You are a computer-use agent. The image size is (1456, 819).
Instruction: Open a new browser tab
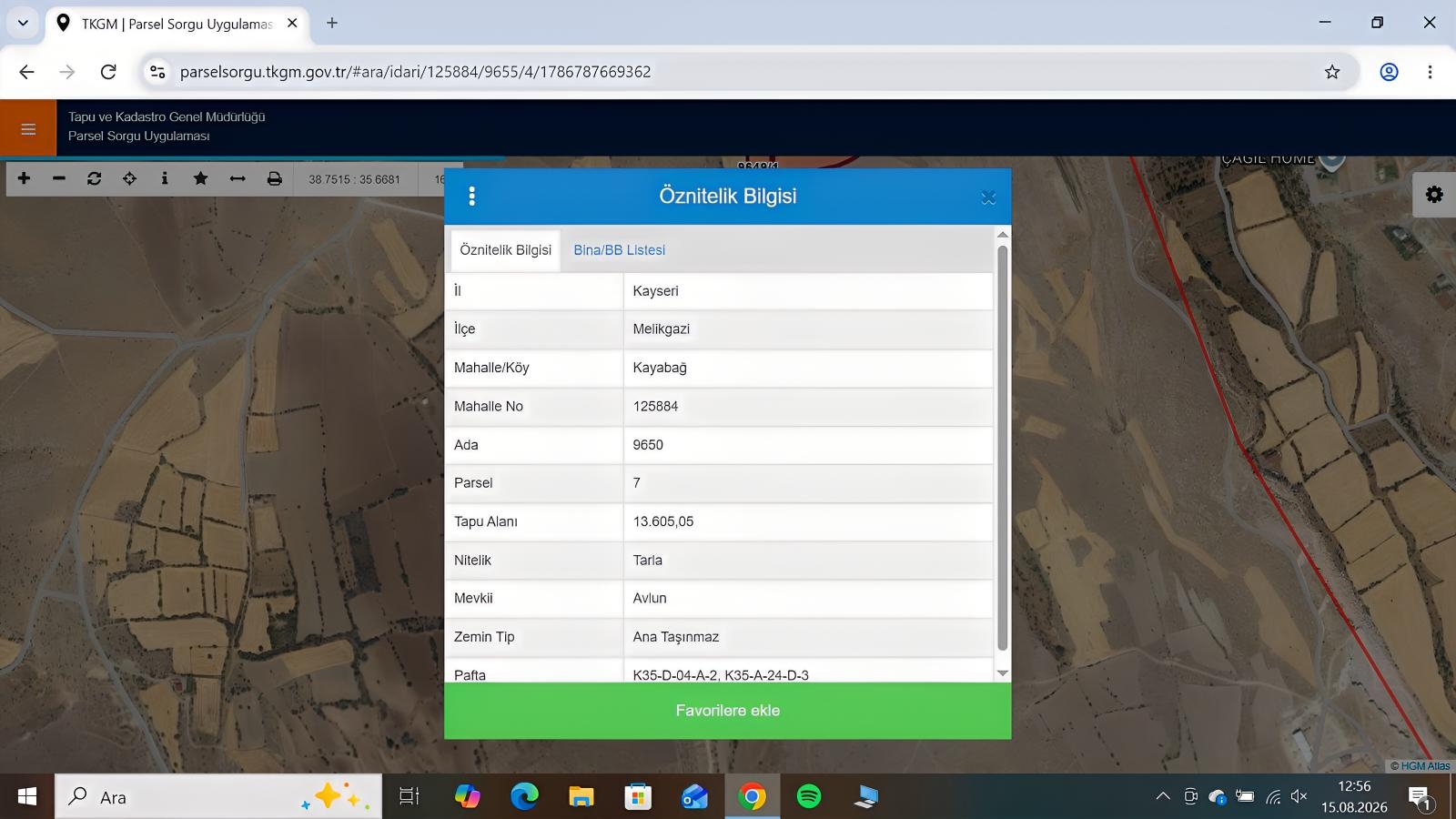point(332,23)
